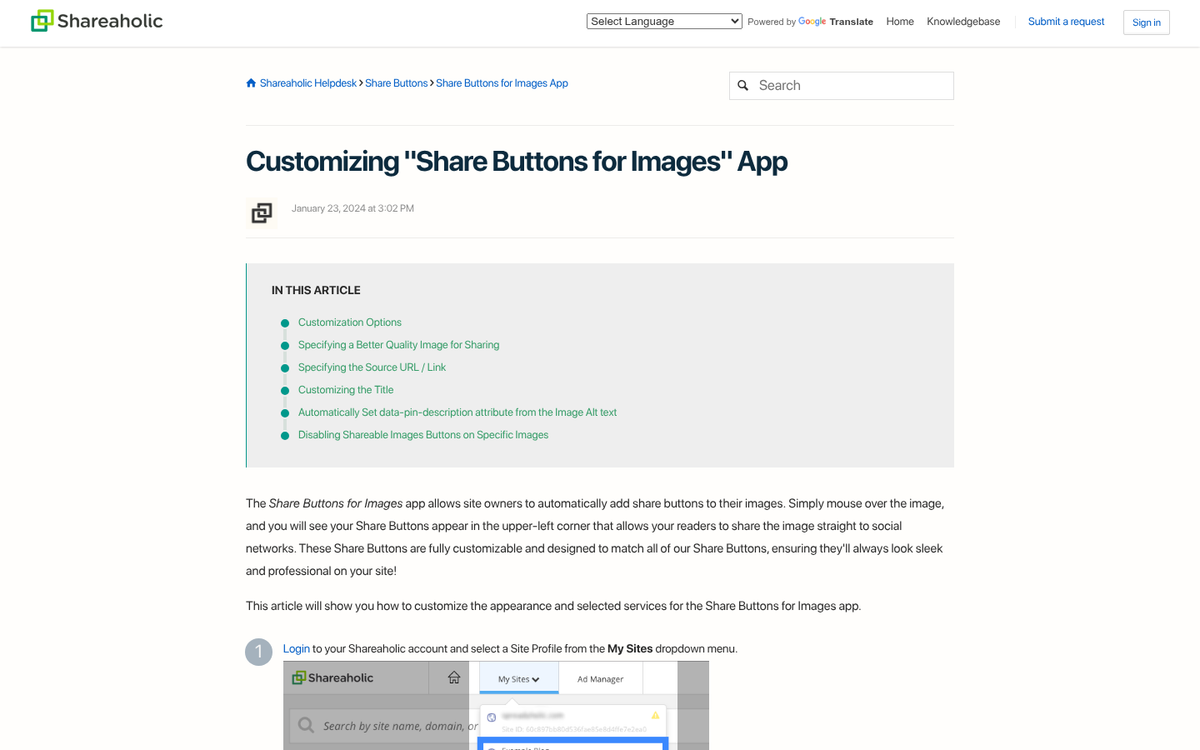Click the article author avatar icon
Image resolution: width=1200 pixels, height=750 pixels.
tap(261, 213)
